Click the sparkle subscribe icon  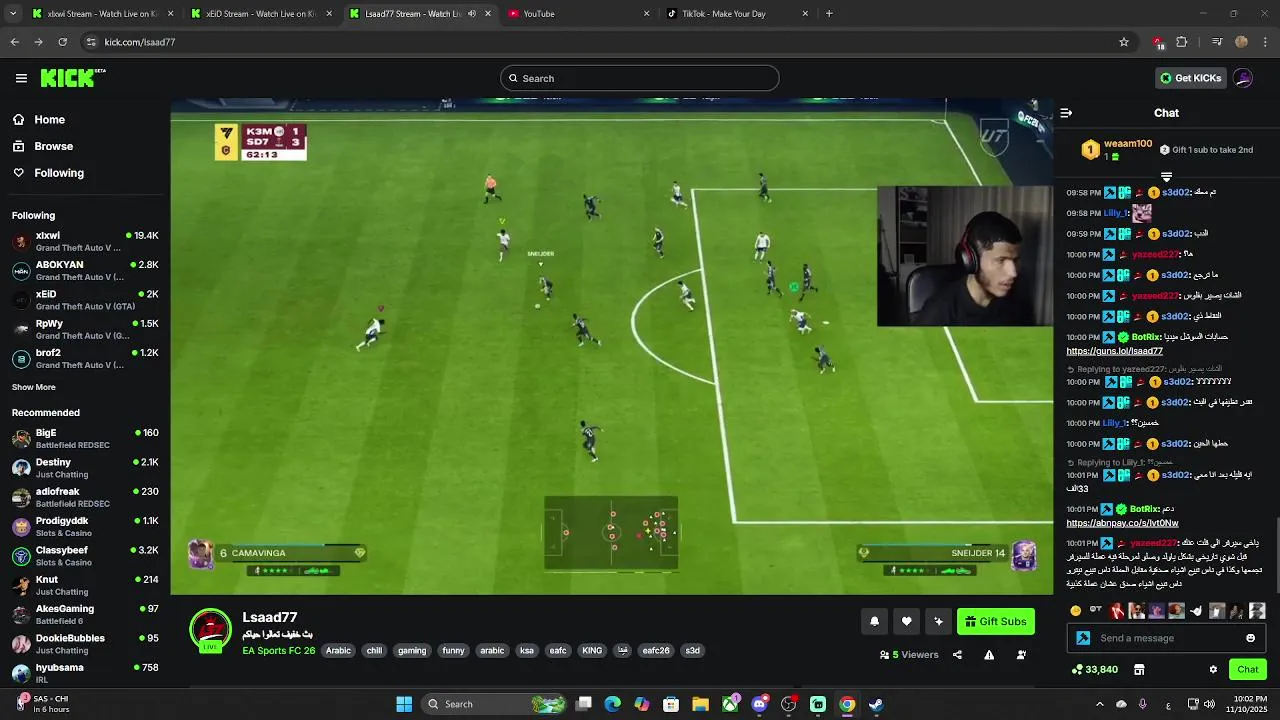(938, 621)
